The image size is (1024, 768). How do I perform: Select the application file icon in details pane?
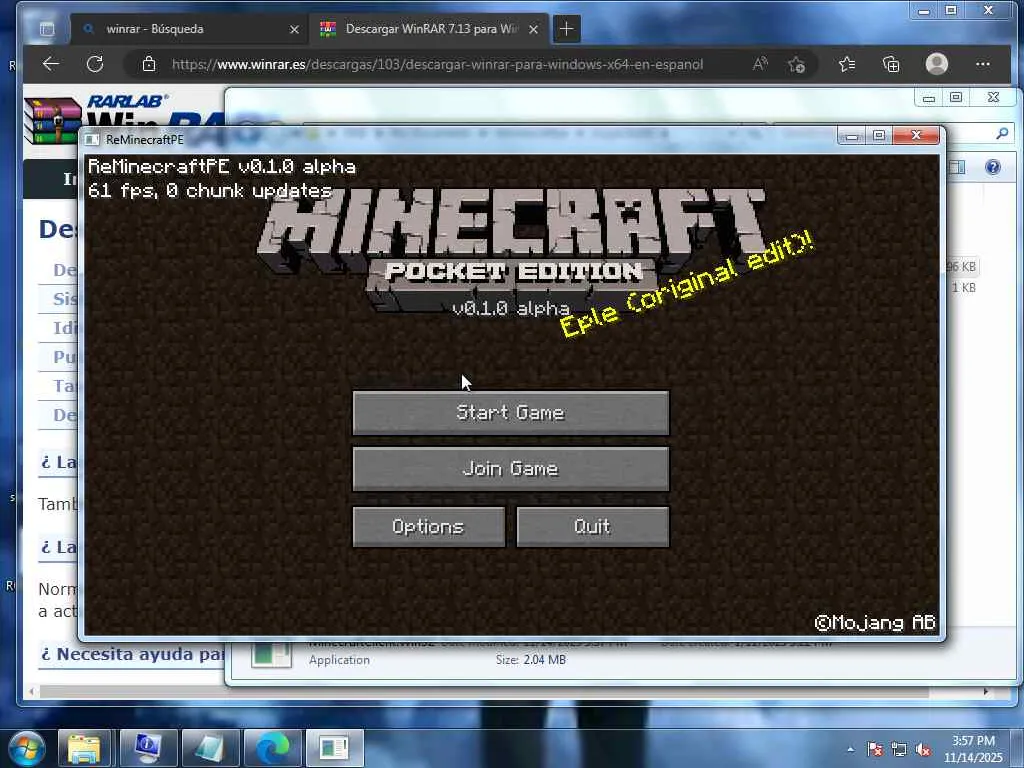pyautogui.click(x=271, y=656)
